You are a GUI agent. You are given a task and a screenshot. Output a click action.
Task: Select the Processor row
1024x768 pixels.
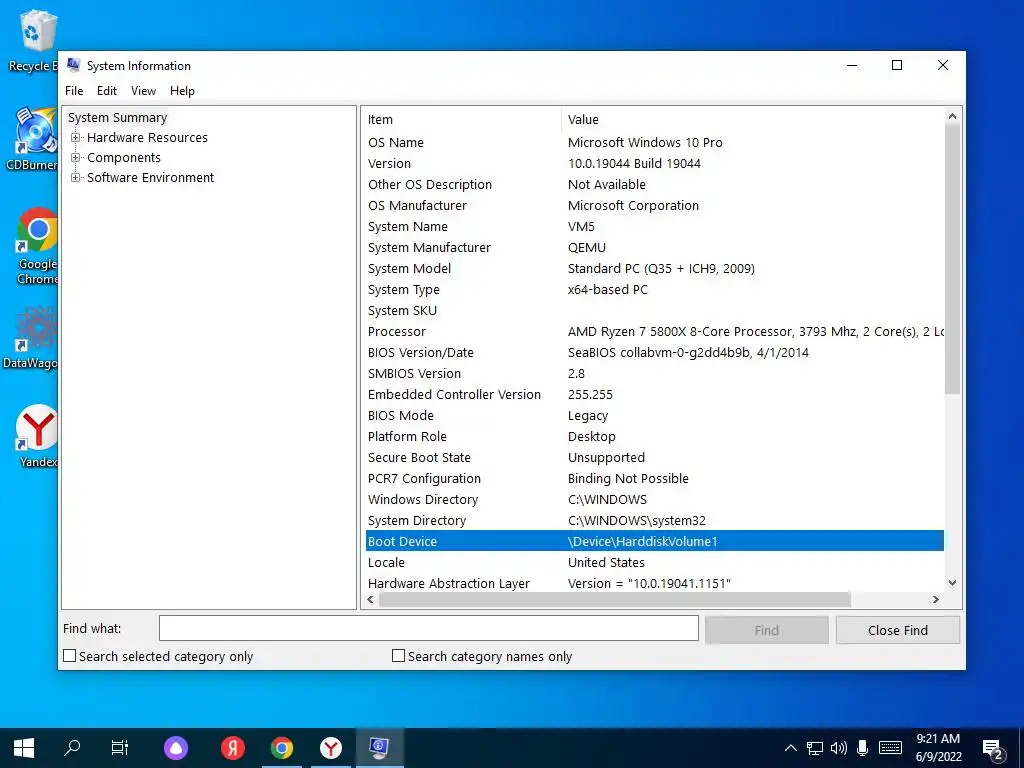point(654,332)
